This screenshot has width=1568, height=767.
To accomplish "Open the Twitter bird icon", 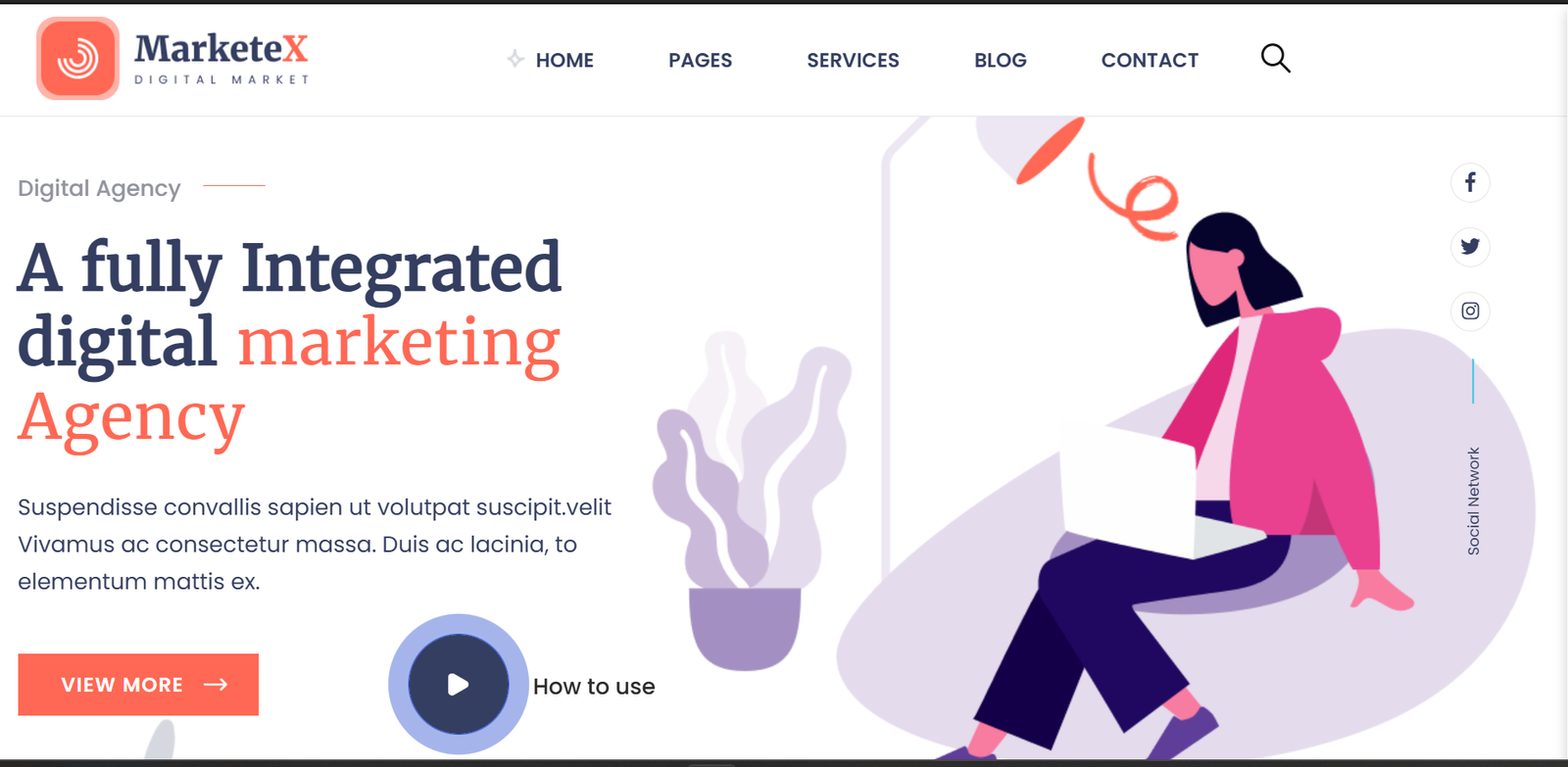I will point(1470,247).
